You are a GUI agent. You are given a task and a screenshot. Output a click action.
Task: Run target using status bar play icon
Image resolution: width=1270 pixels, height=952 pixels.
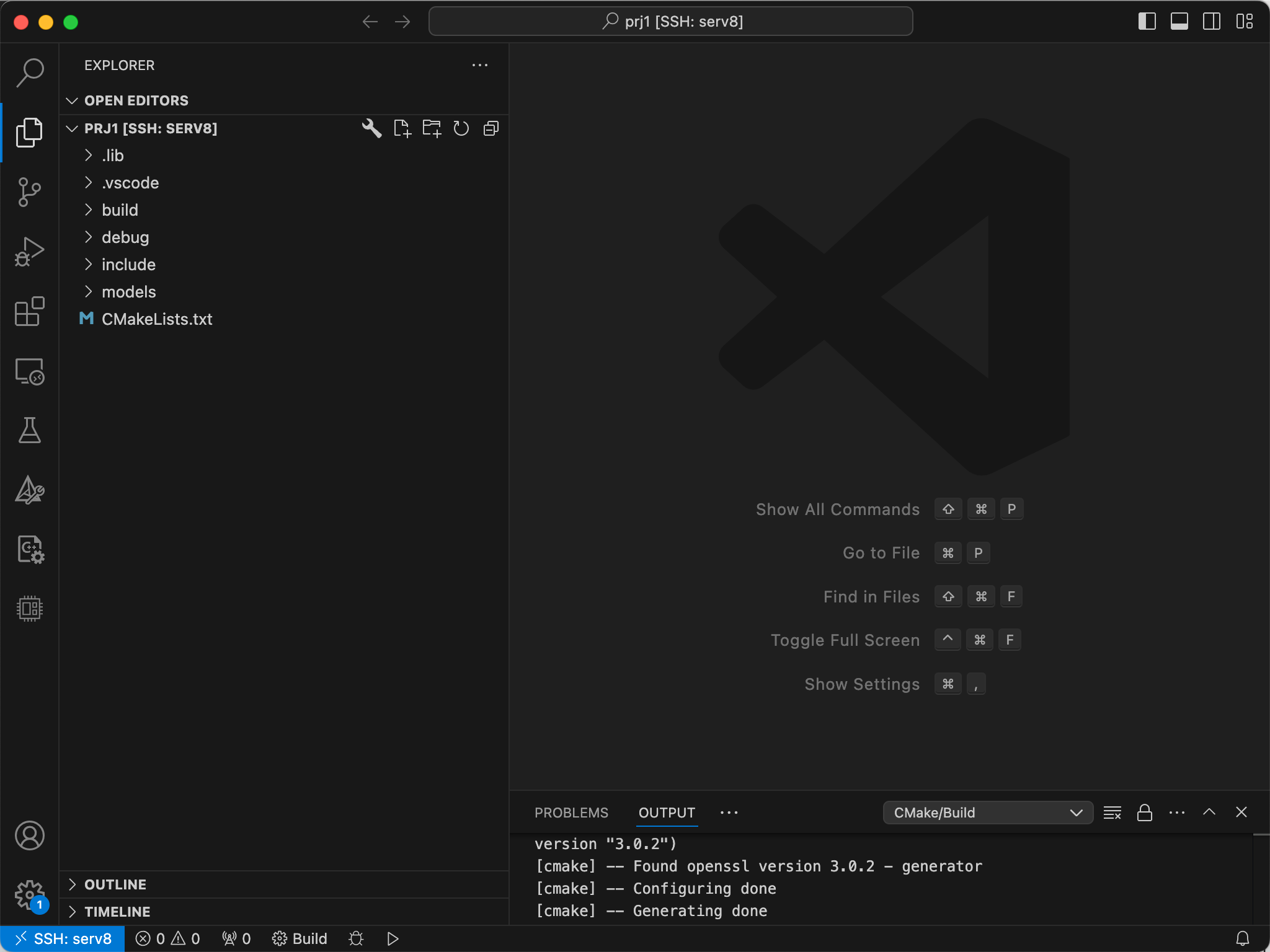pos(393,939)
